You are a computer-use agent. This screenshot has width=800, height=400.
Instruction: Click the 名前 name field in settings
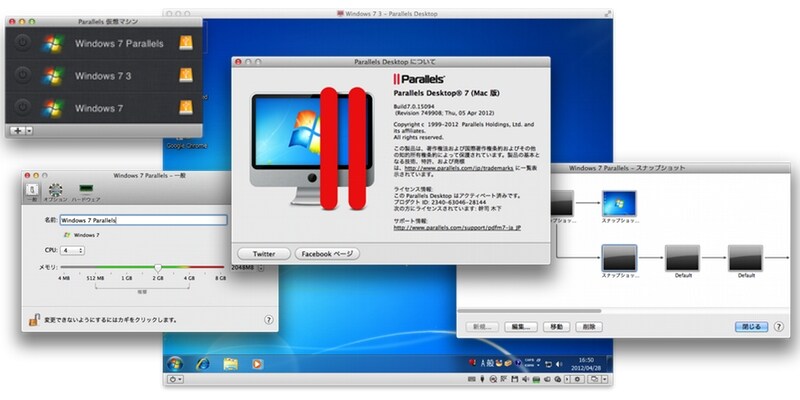[143, 220]
